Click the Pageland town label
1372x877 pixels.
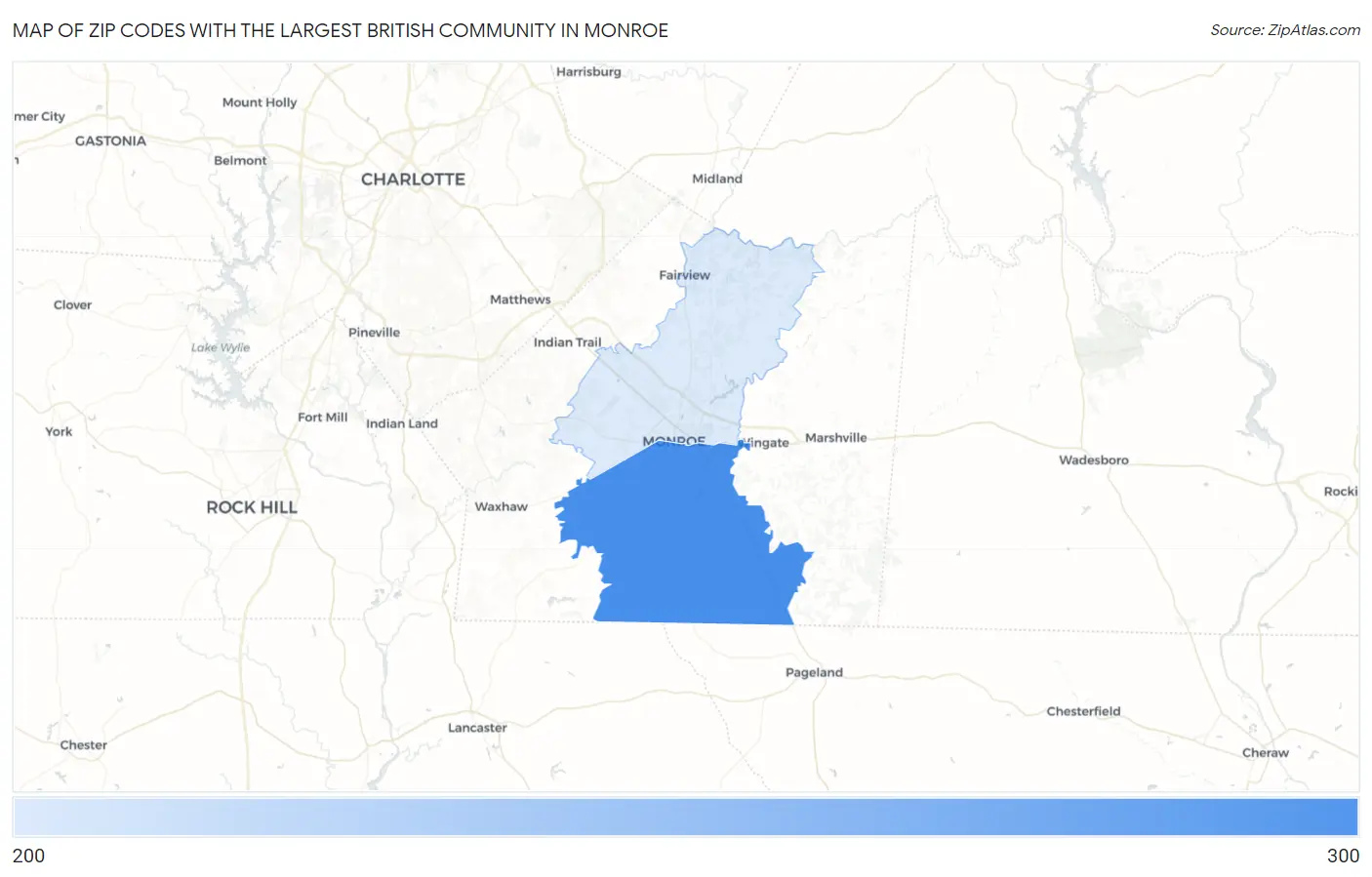pyautogui.click(x=814, y=672)
